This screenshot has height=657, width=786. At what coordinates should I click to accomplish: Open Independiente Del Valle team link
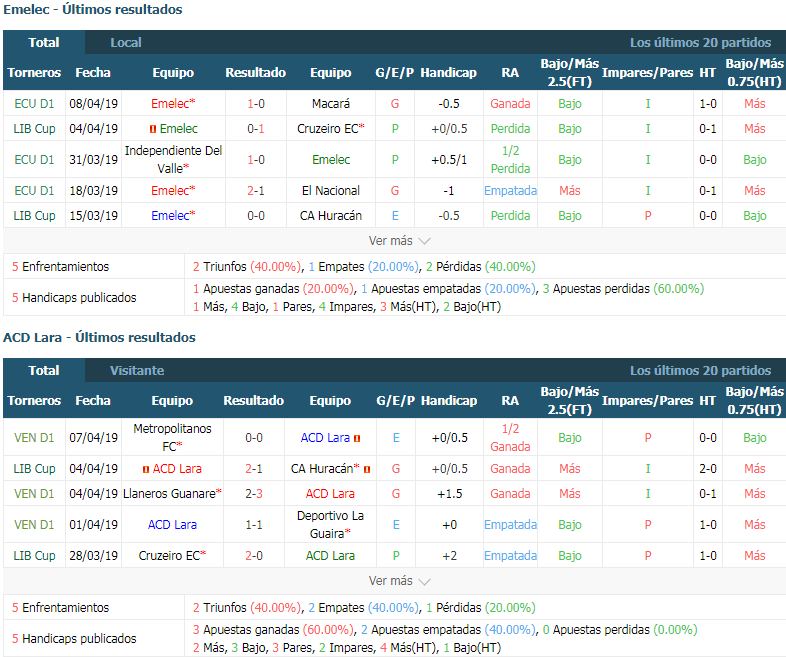173,159
